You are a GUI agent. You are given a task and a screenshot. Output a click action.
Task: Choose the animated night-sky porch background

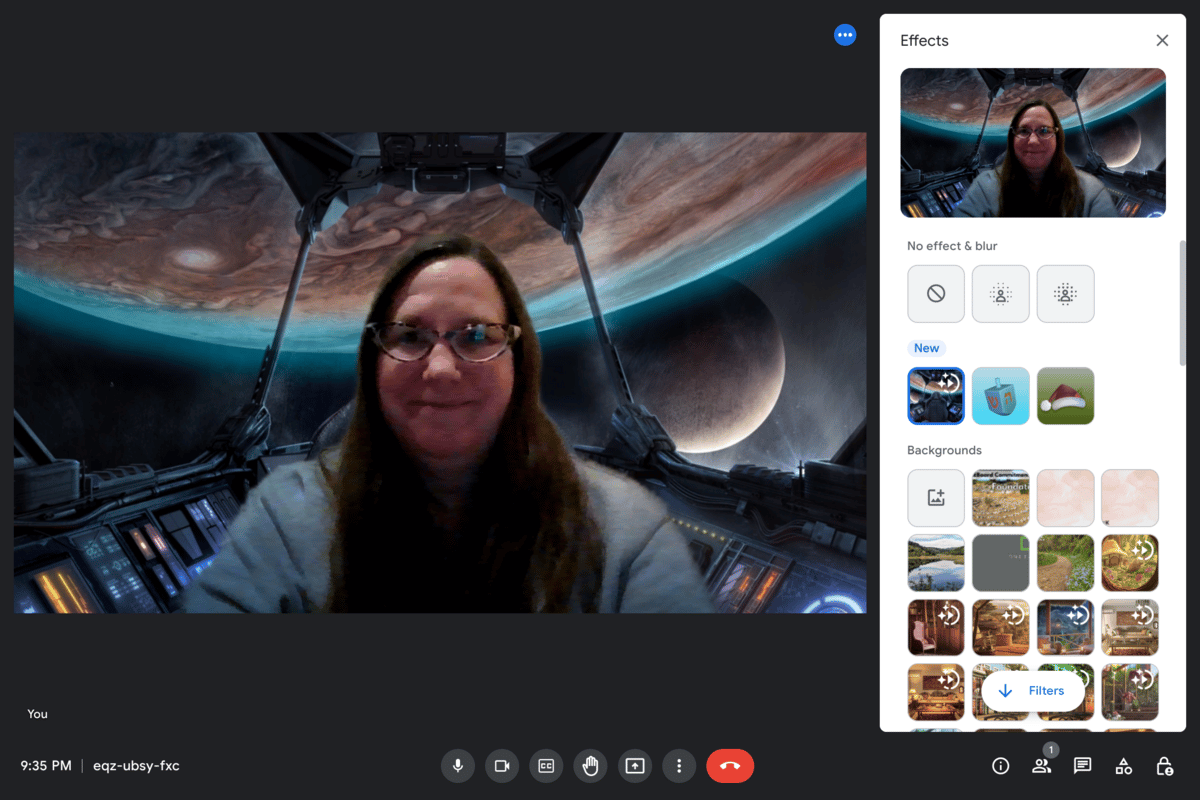tap(1066, 627)
